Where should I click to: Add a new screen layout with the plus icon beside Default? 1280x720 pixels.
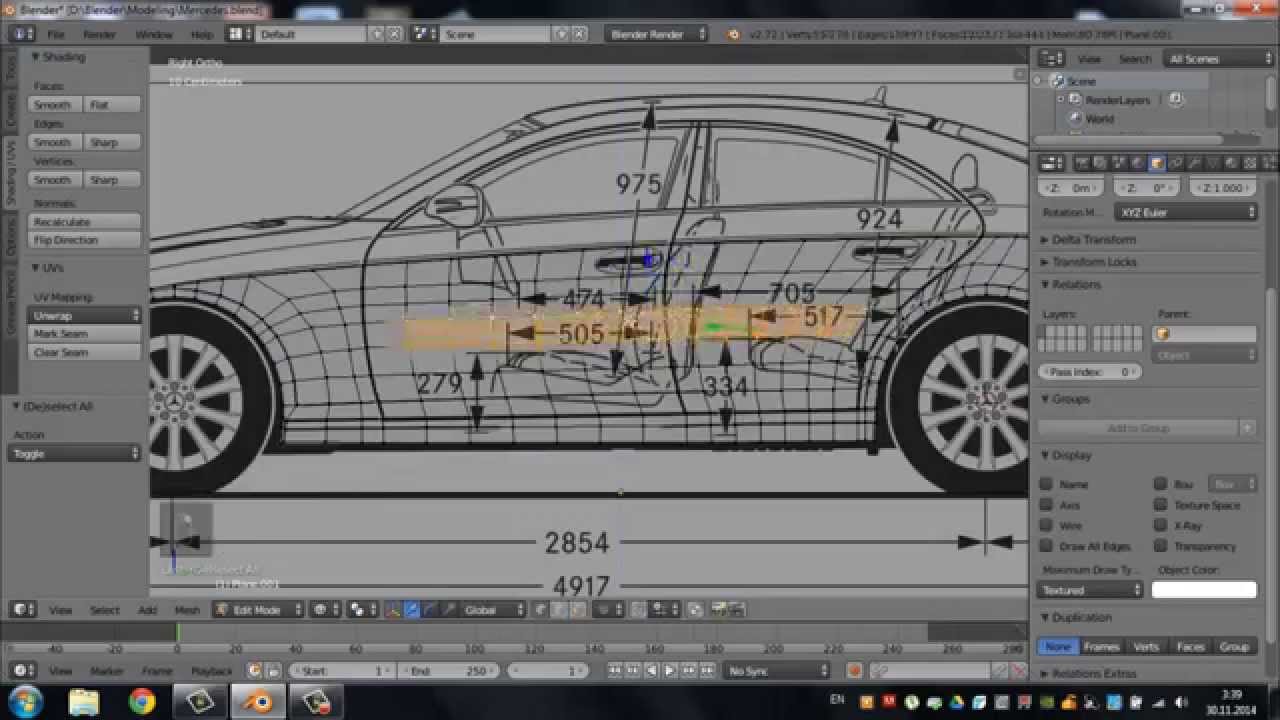coord(377,34)
